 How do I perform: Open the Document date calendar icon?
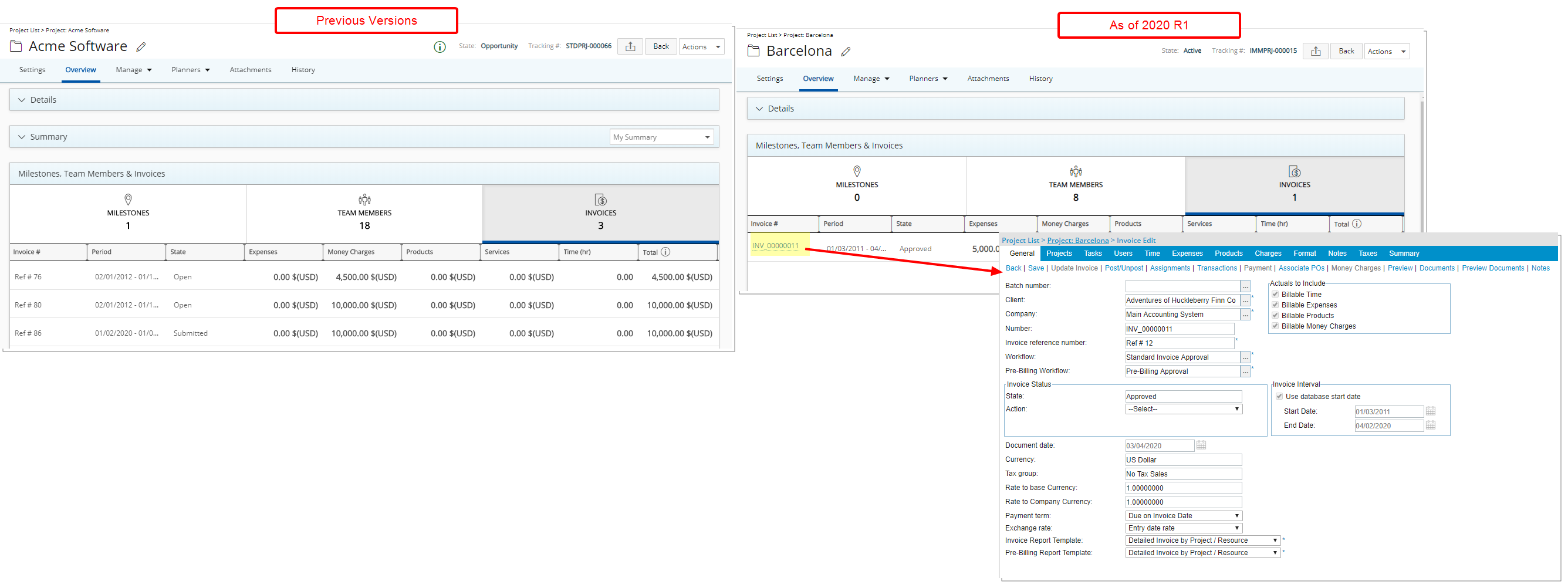point(1201,445)
